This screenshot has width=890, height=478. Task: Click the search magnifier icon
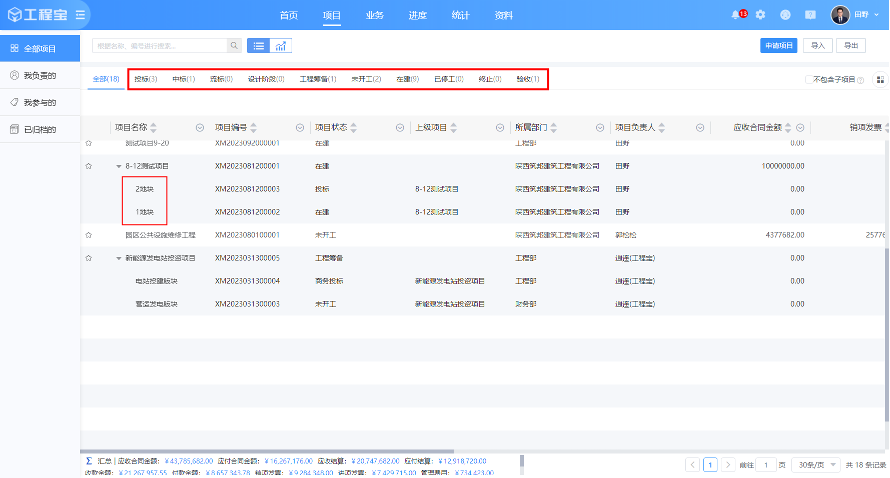click(x=234, y=46)
